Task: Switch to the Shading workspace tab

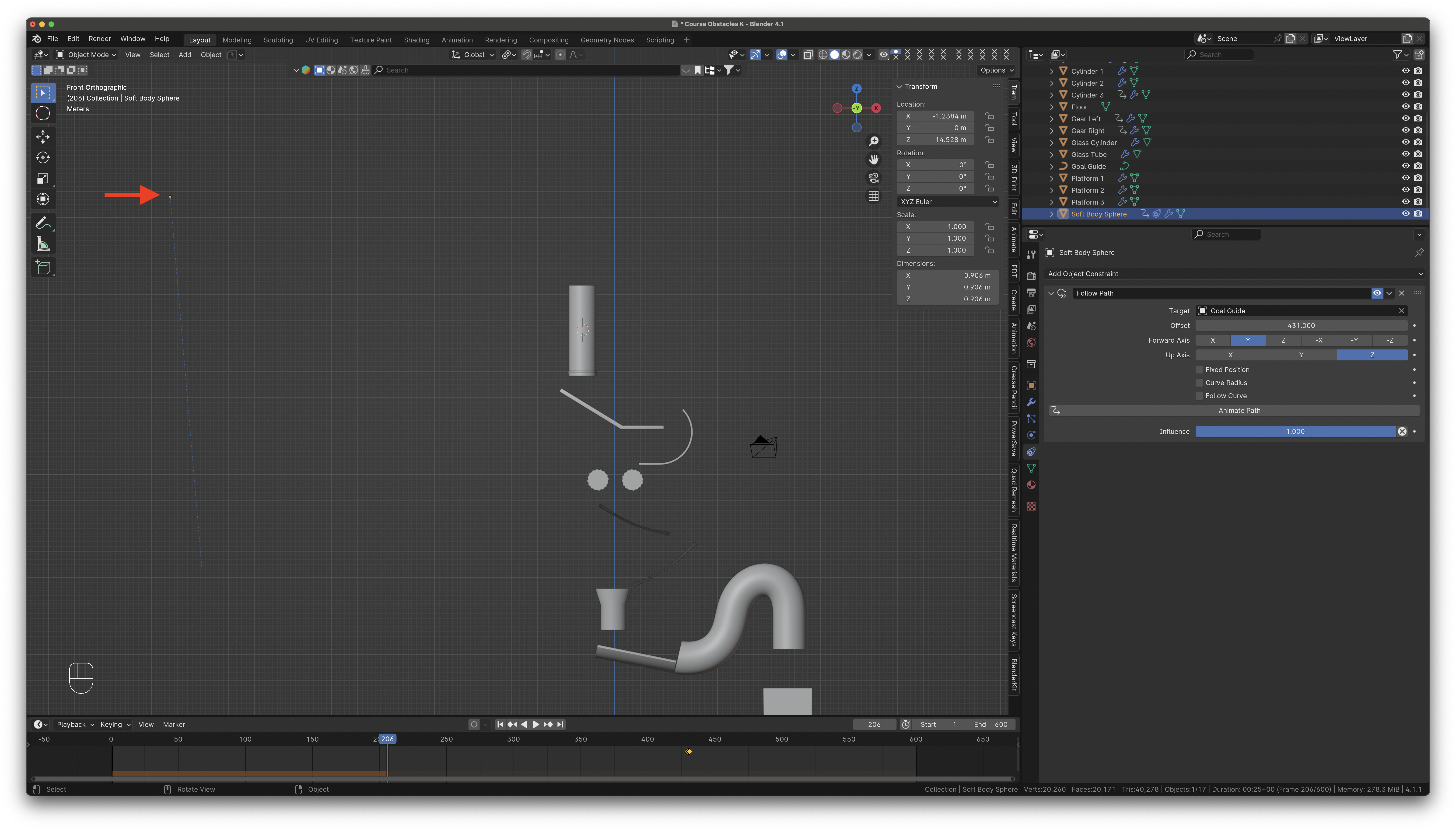Action: coord(416,40)
